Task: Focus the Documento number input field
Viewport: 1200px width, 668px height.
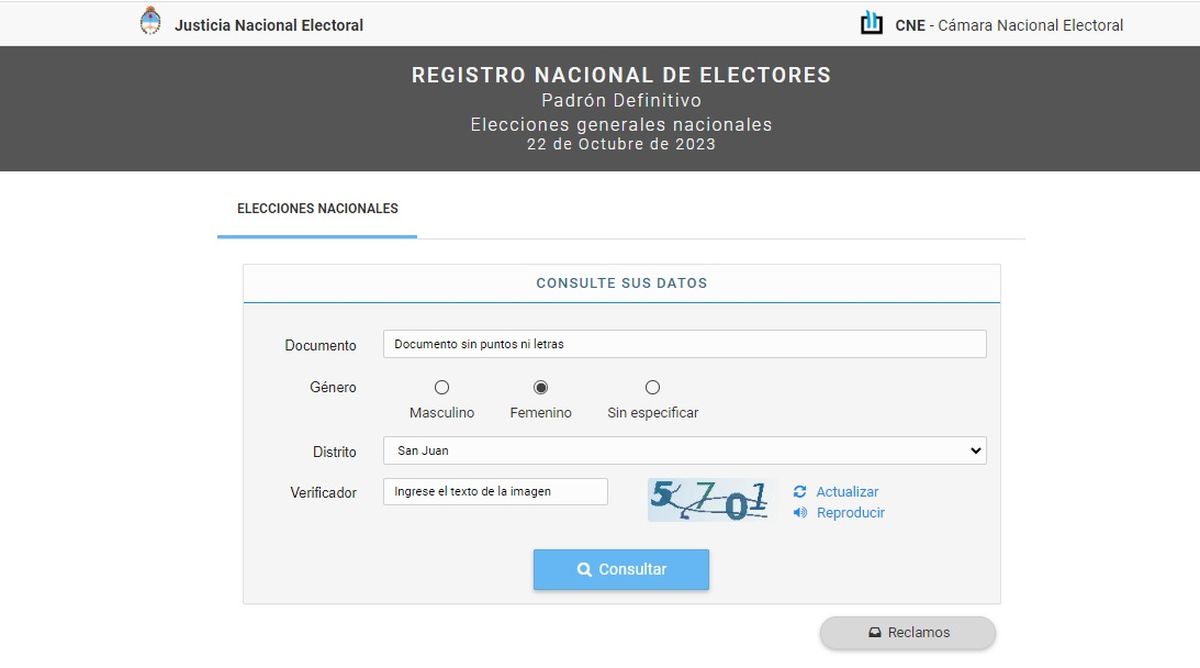Action: pyautogui.click(x=684, y=344)
